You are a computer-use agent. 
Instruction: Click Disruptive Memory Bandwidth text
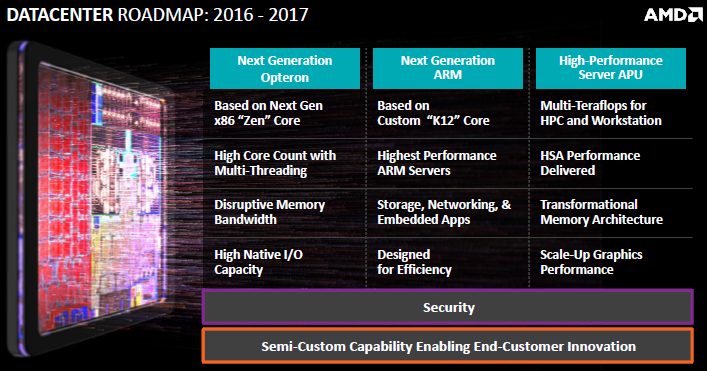[x=269, y=212]
